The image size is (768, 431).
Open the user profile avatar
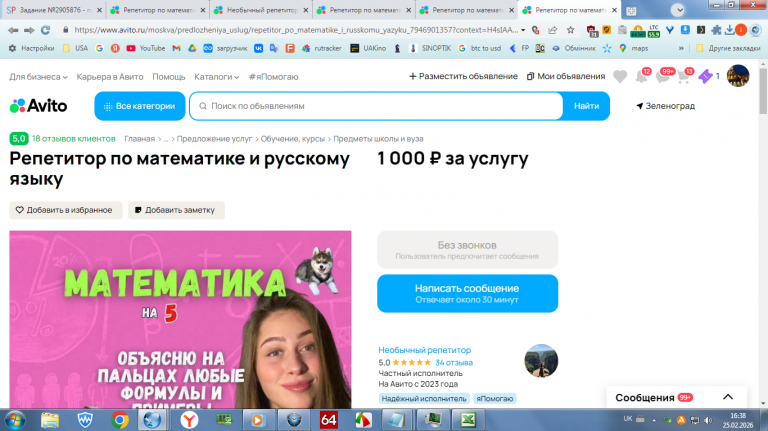[738, 76]
